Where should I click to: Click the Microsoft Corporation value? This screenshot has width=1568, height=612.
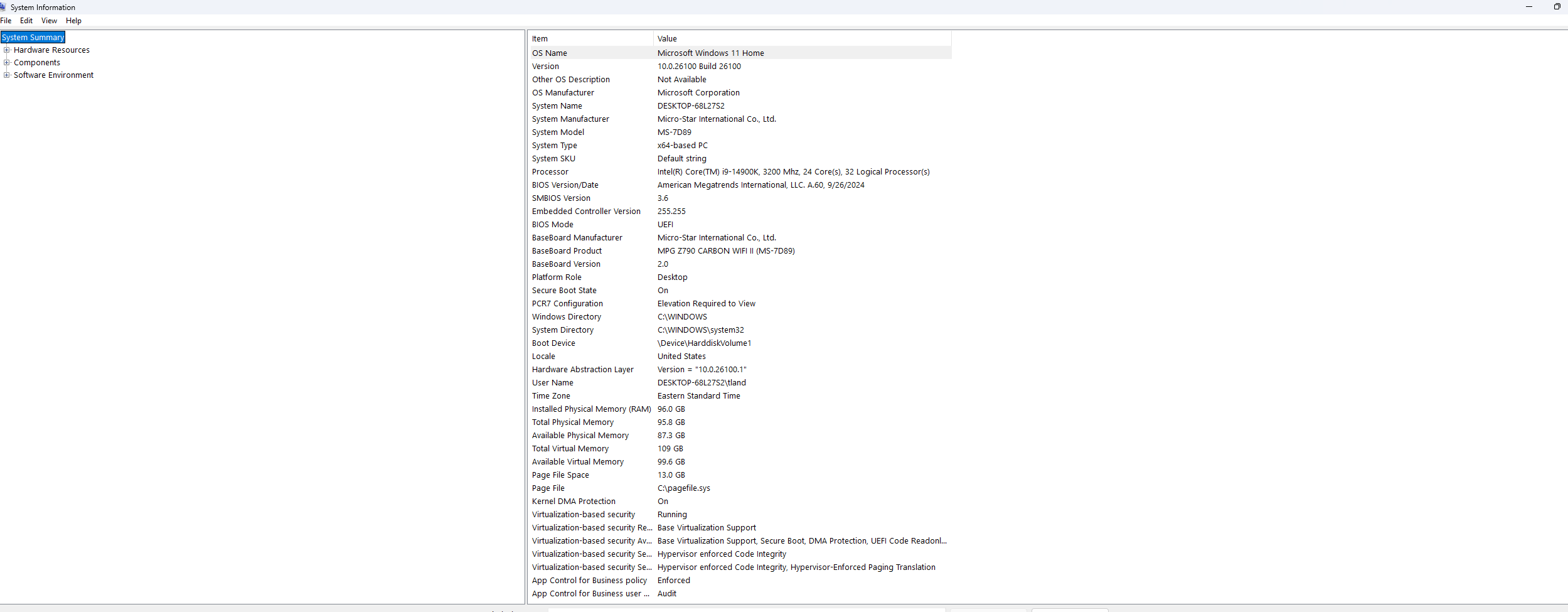698,93
